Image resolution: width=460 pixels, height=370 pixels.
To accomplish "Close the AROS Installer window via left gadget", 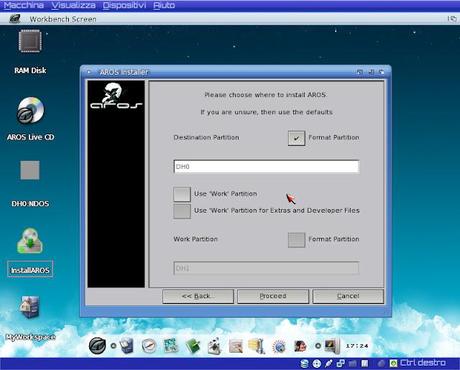I will click(89, 72).
